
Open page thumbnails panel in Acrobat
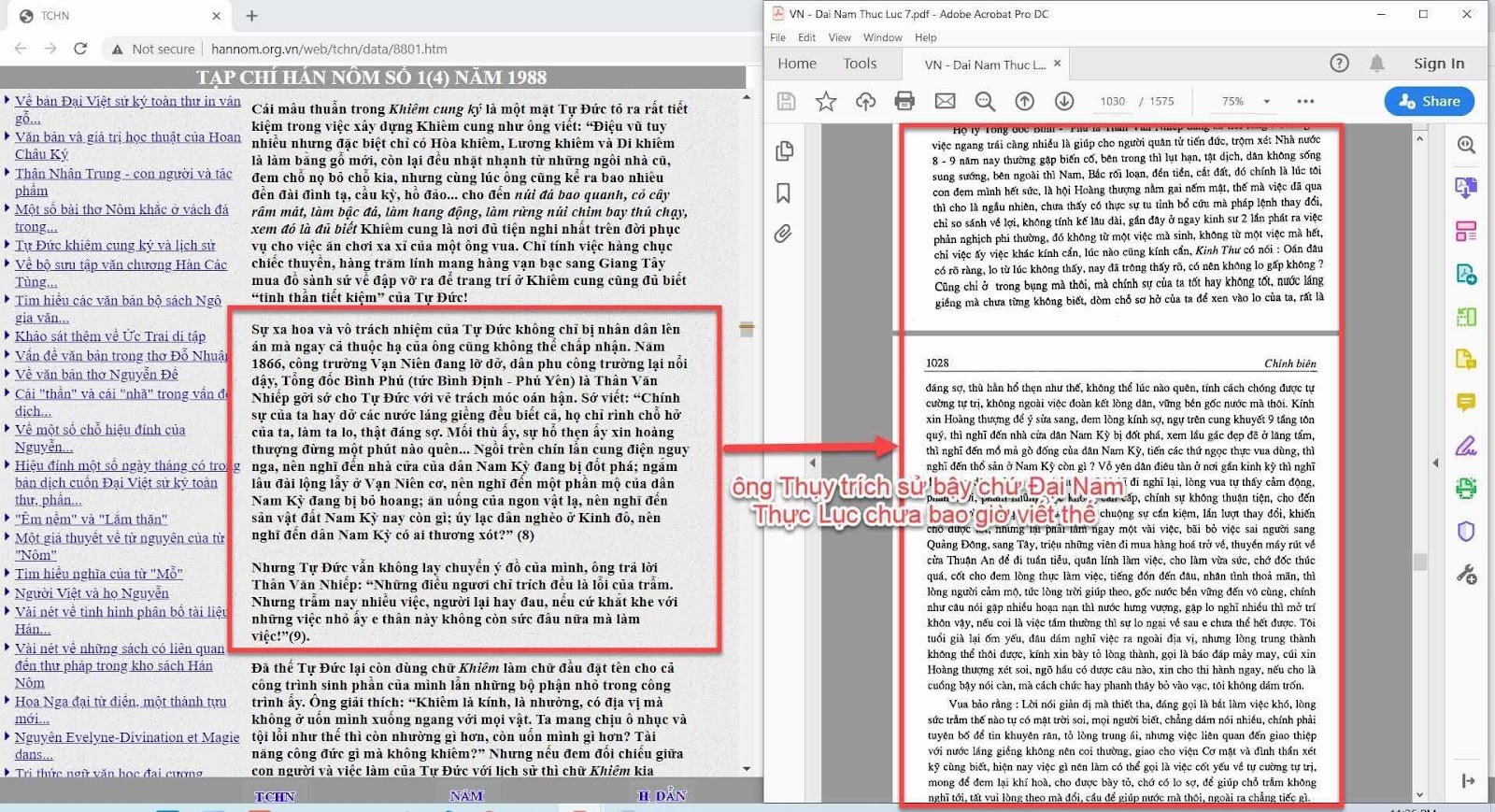pyautogui.click(x=784, y=151)
